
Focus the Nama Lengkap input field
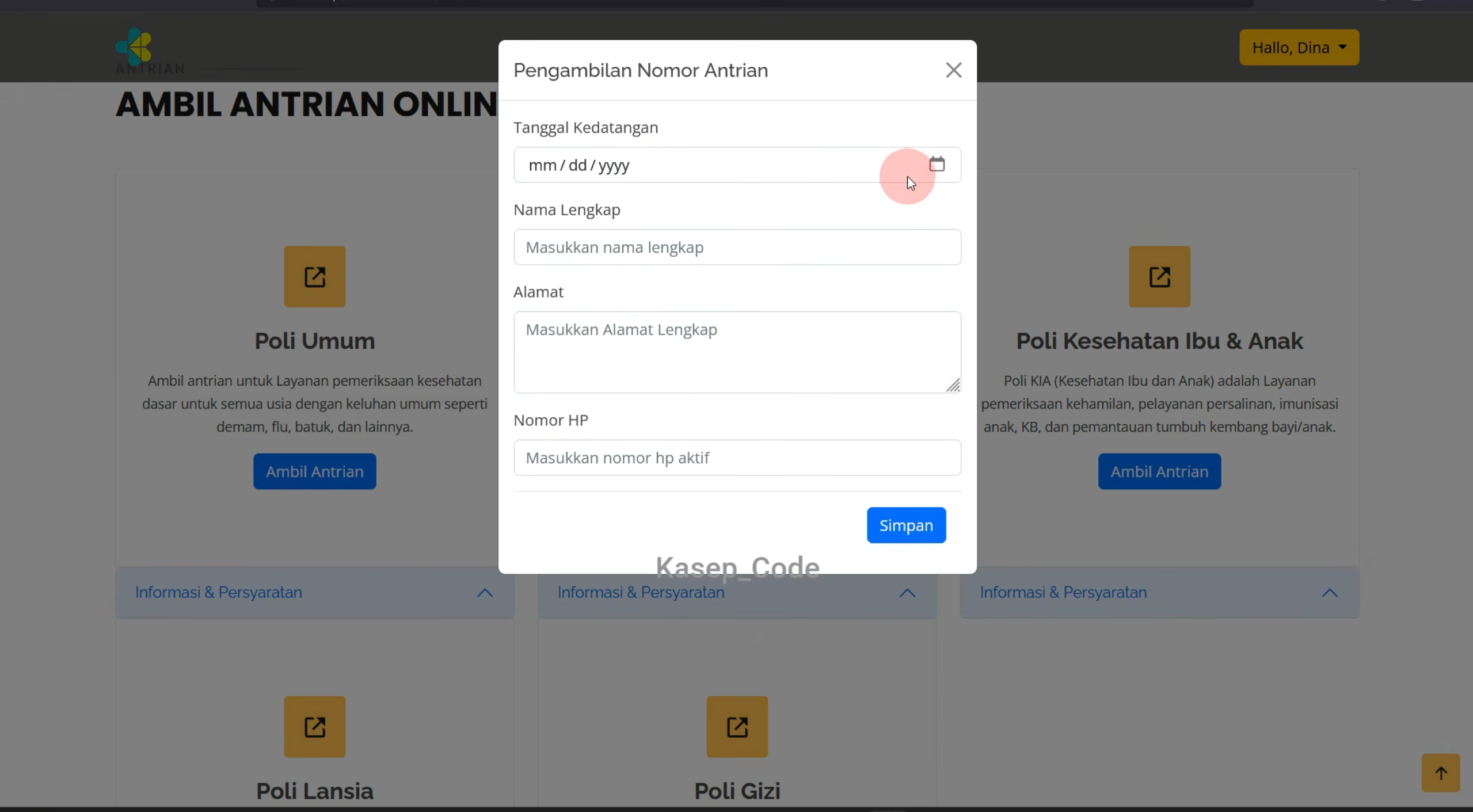[737, 247]
